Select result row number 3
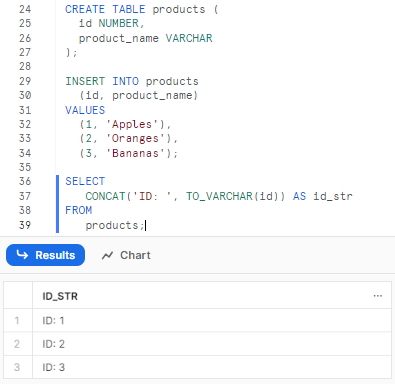The height and width of the screenshot is (384, 395). [17, 367]
